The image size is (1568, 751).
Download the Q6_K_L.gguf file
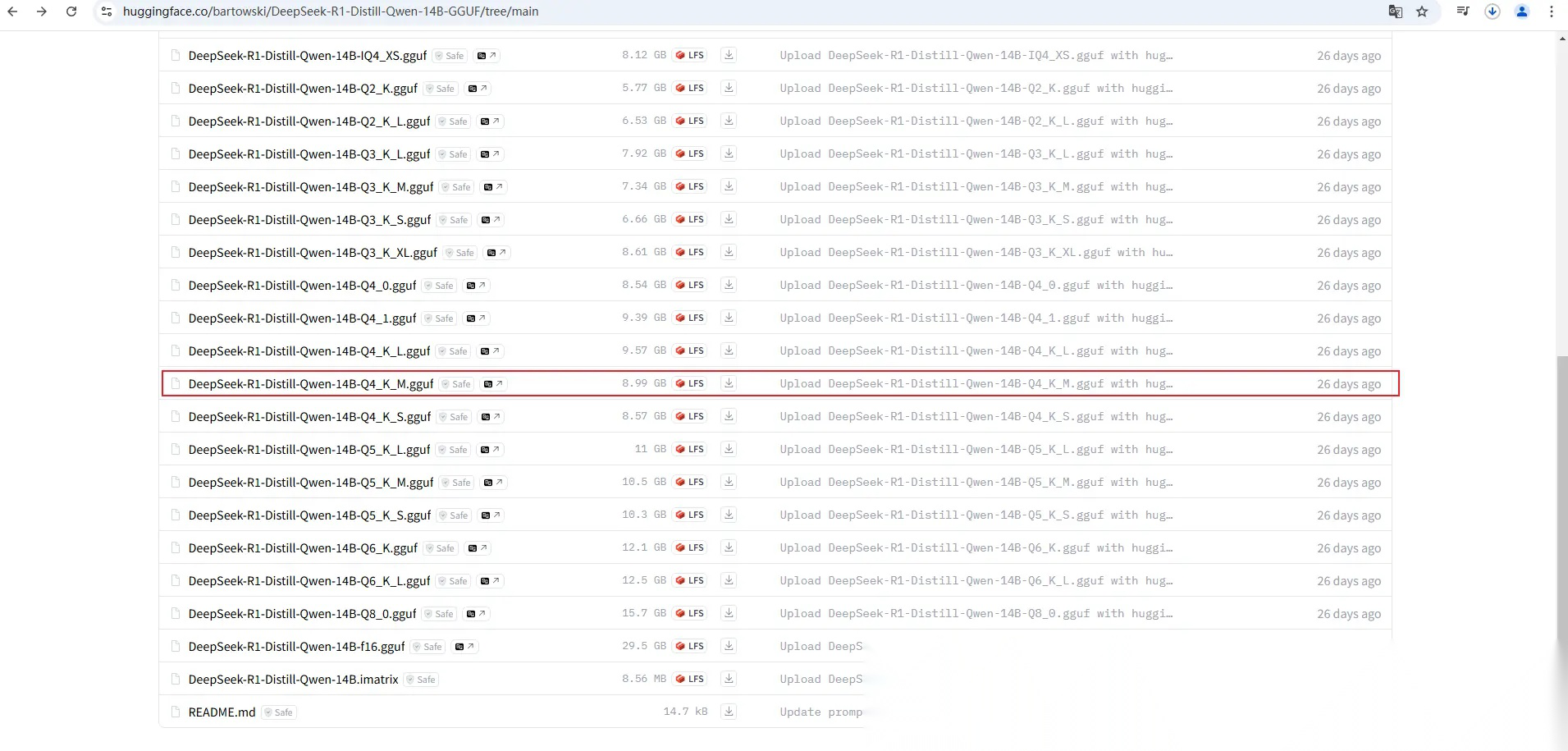[x=729, y=580]
